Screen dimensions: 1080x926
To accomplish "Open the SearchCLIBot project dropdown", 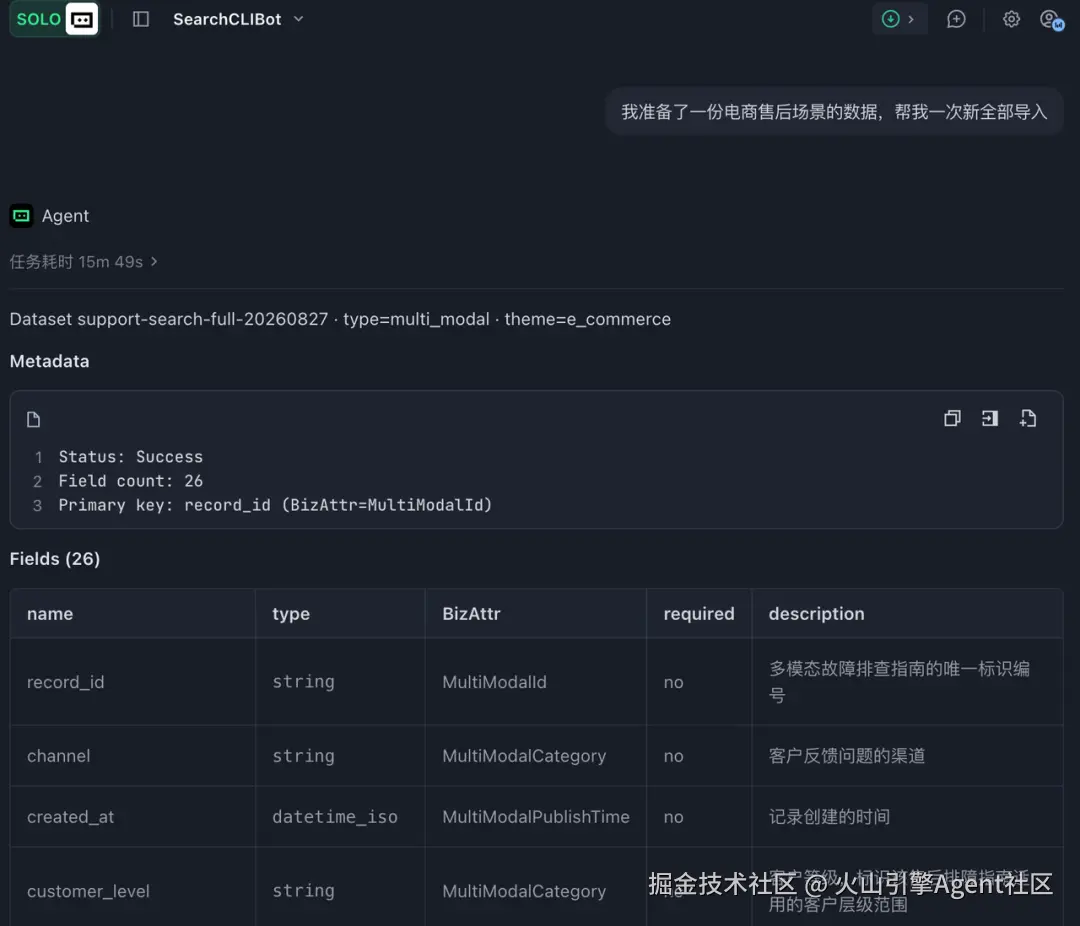I will pyautogui.click(x=238, y=19).
